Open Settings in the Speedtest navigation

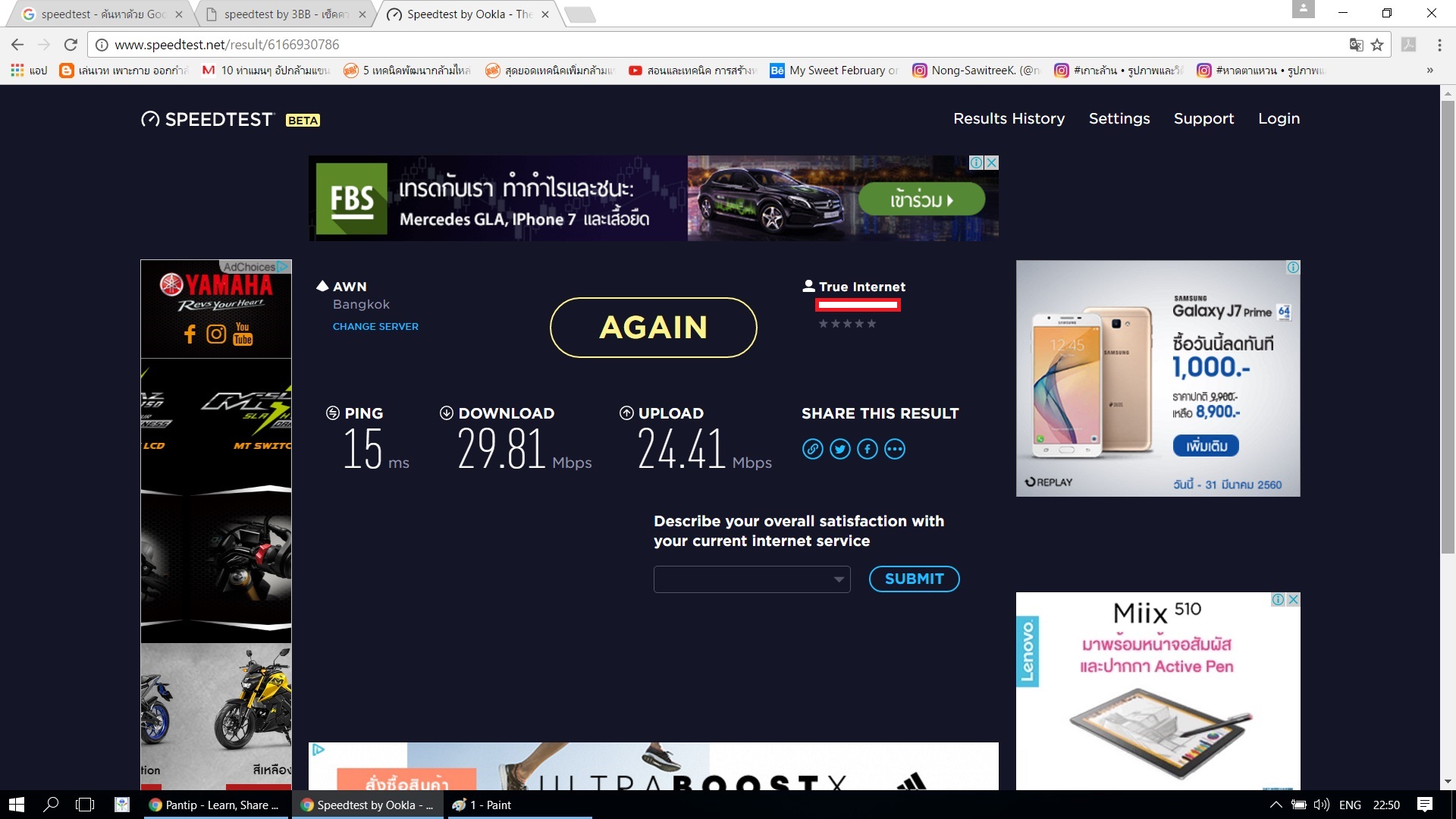point(1119,118)
